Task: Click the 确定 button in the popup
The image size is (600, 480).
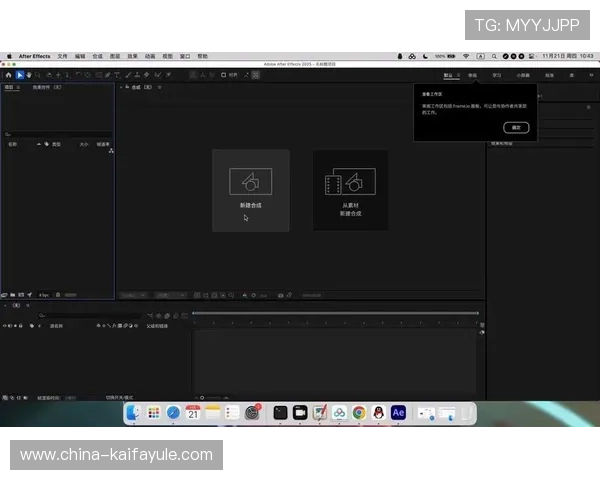Action: coord(516,127)
